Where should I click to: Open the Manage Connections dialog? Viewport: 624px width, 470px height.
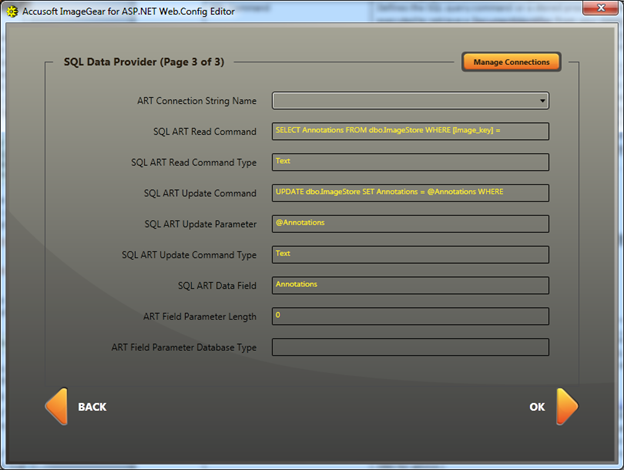coord(511,62)
